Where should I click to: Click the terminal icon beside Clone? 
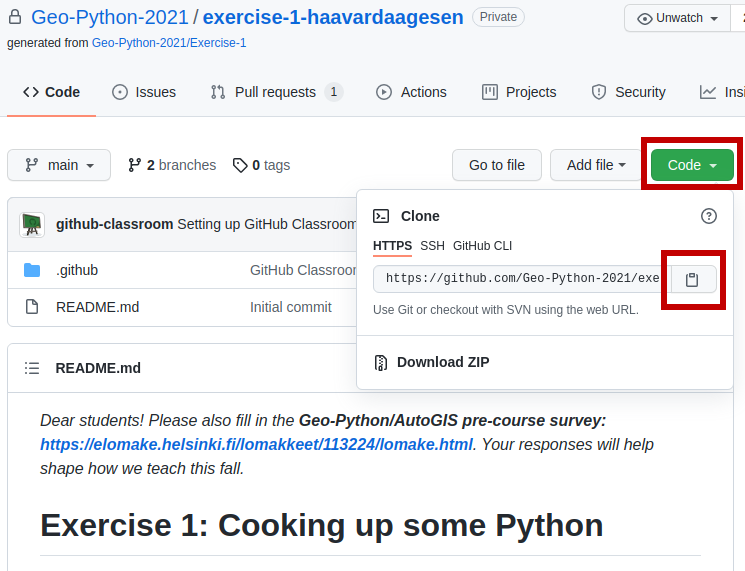coord(381,216)
